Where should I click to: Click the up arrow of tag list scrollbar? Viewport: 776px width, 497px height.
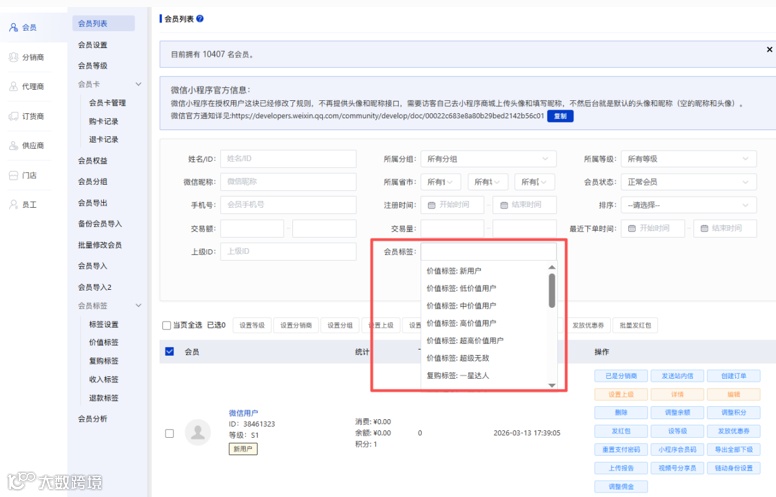point(552,267)
